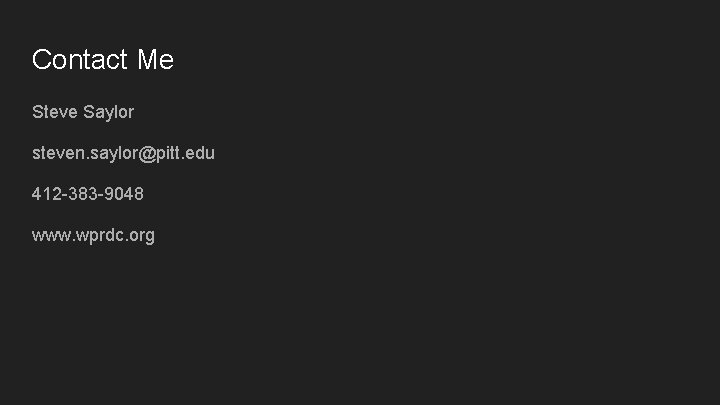
Task: Open the www.wprdc.org website link
Action: (x=93, y=236)
